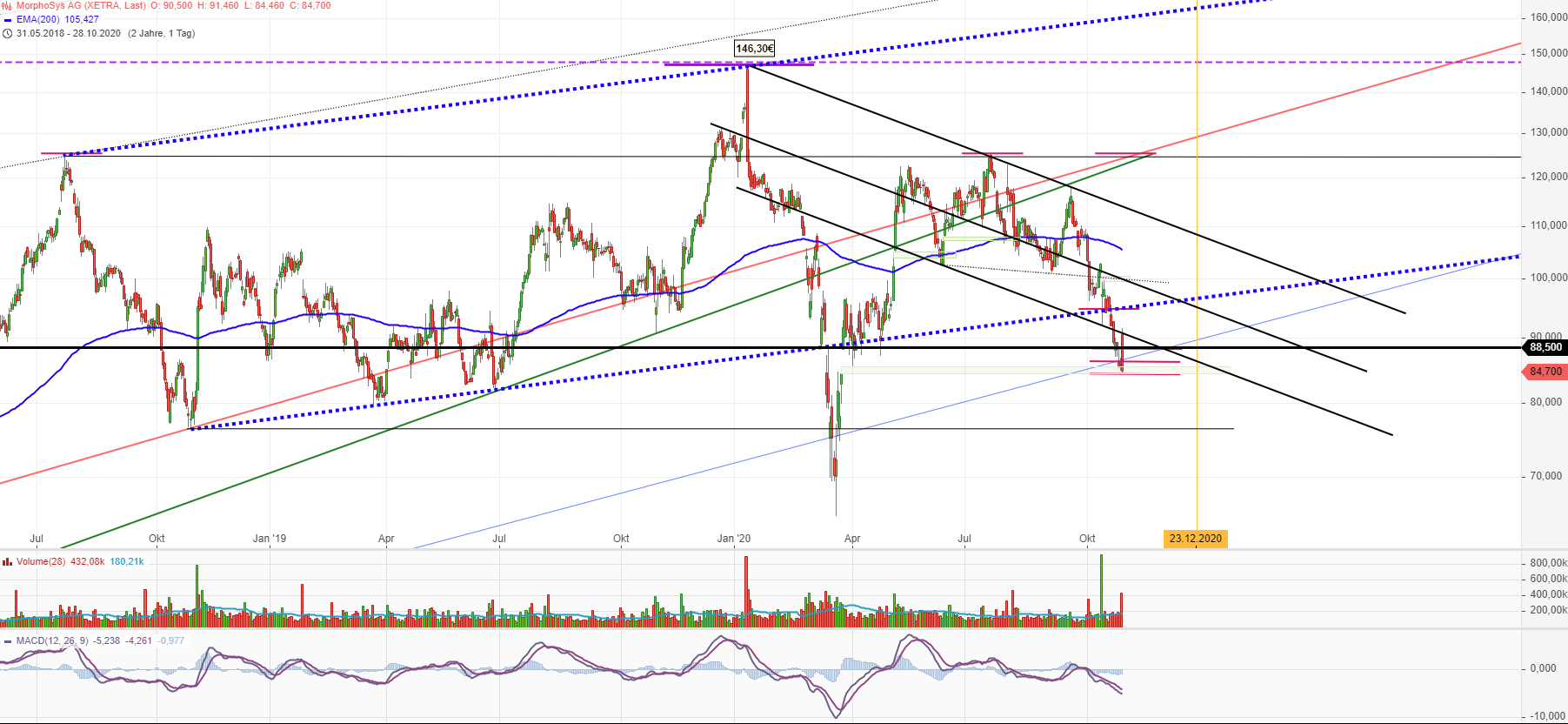Click the 100,000 price axis label
The width and height of the screenshot is (1568, 724).
click(1549, 278)
